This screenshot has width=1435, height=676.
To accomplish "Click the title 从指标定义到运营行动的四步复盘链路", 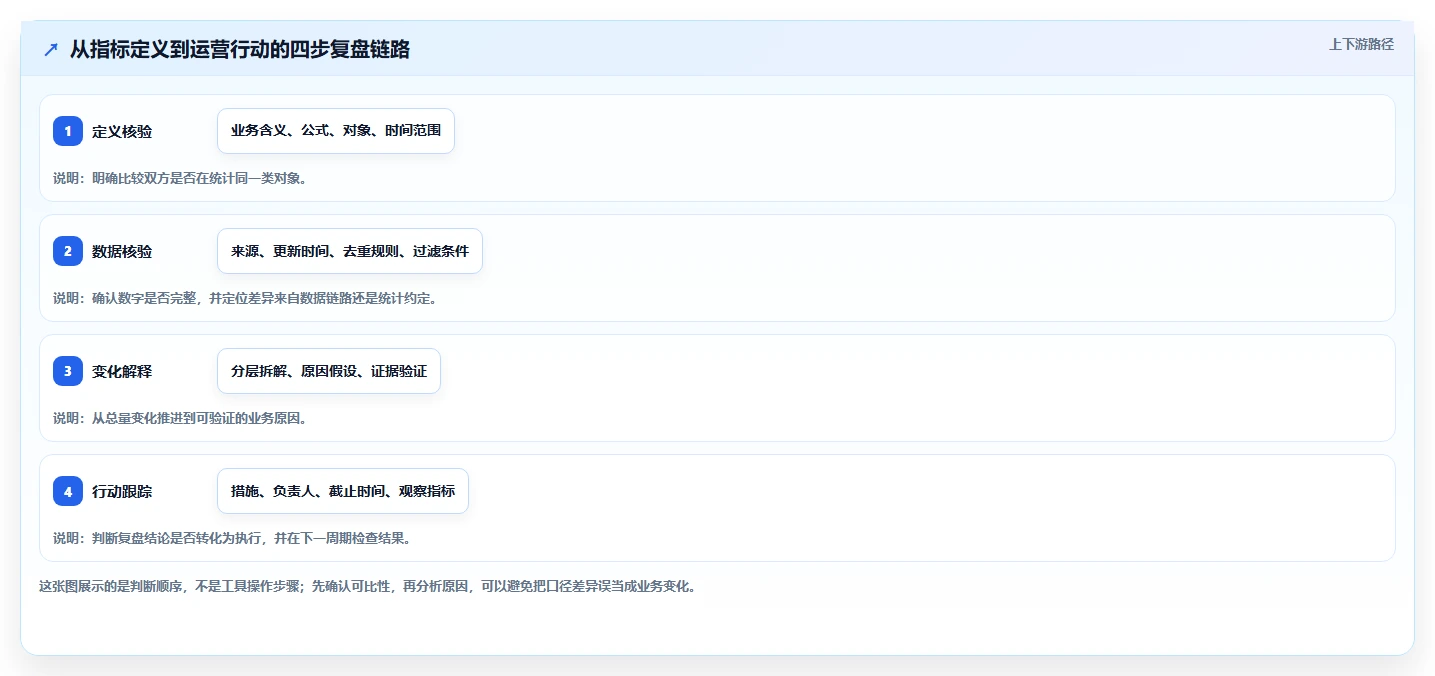I will [x=240, y=50].
